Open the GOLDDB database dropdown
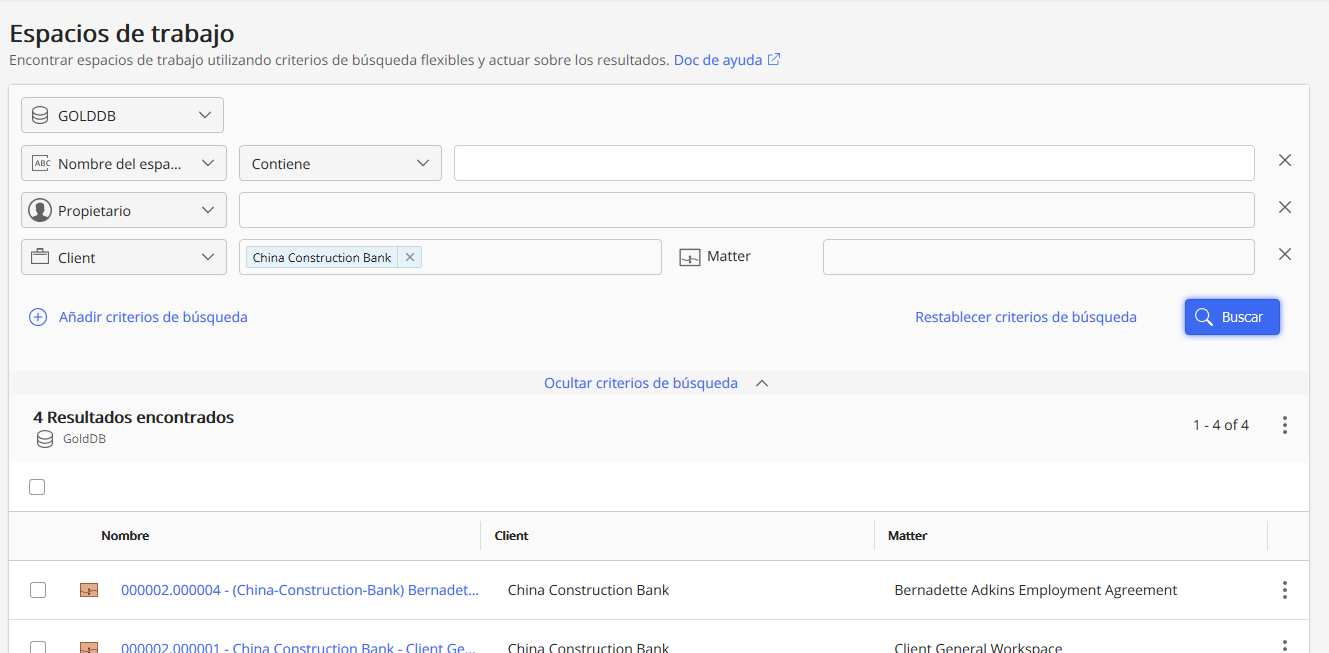The height and width of the screenshot is (653, 1329). 122,115
